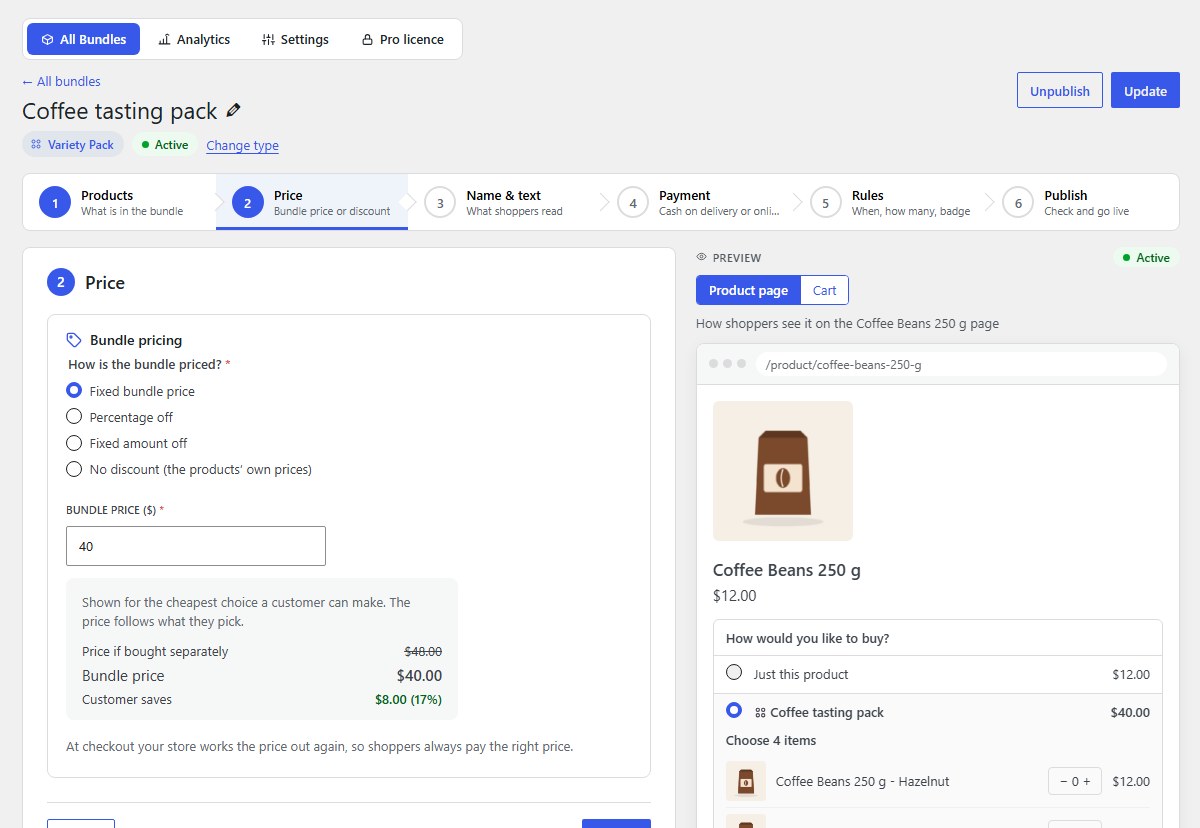Focus the Bundle price input field
The width and height of the screenshot is (1200, 828).
(196, 546)
